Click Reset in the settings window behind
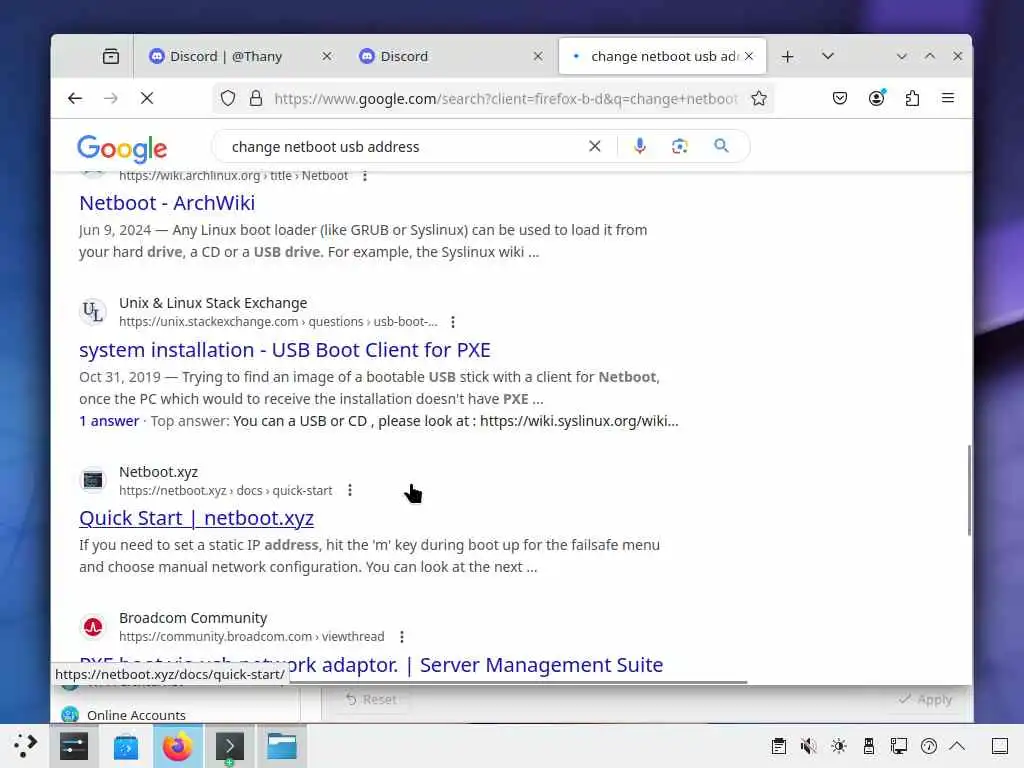Screen dimensions: 1024x768 point(371,699)
